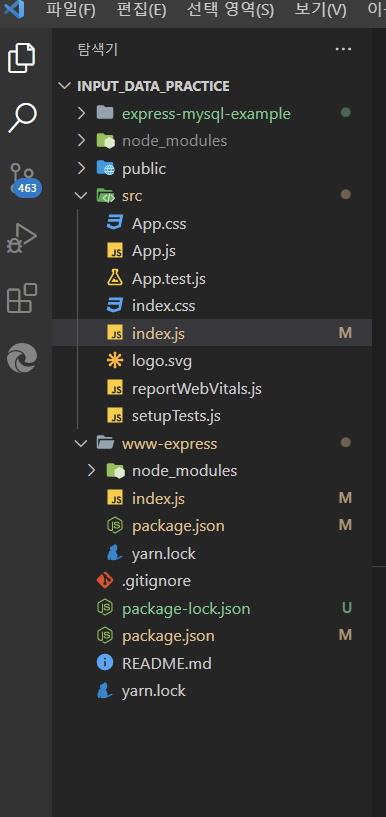Open the 선택 영역(S) menu
The width and height of the screenshot is (386, 817).
[x=230, y=10]
